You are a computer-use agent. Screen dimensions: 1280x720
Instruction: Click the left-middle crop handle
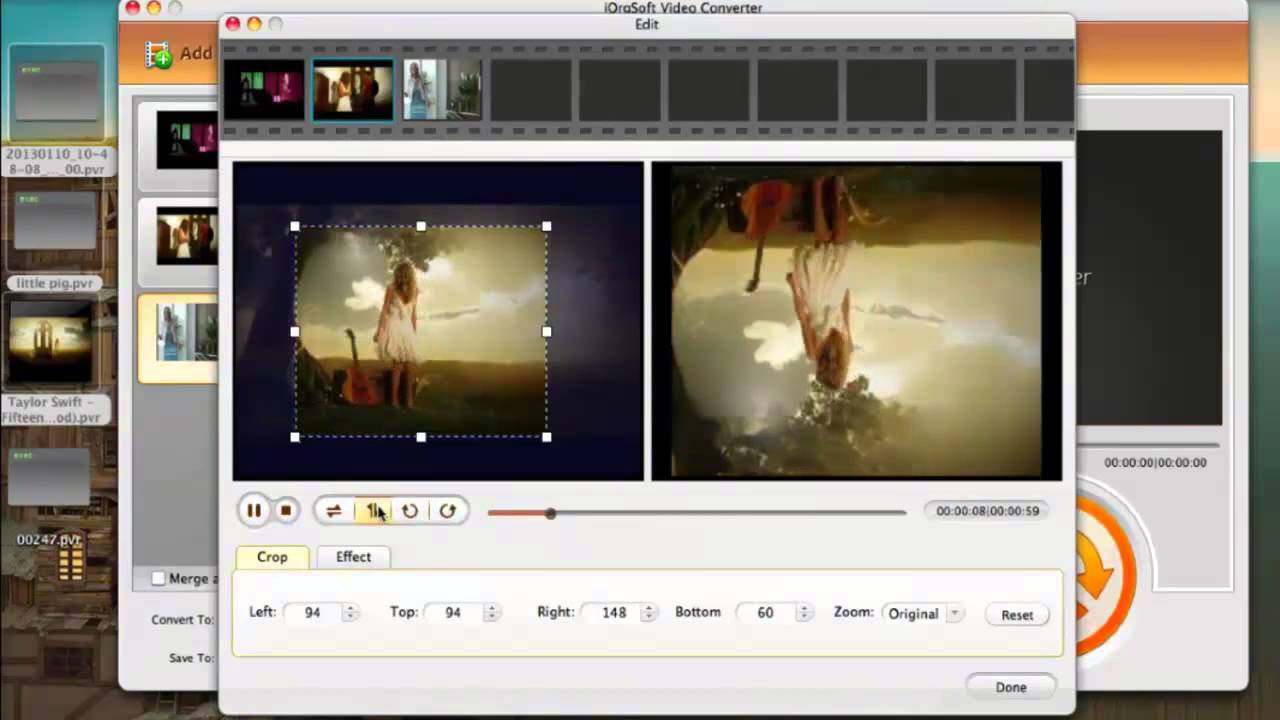point(295,332)
